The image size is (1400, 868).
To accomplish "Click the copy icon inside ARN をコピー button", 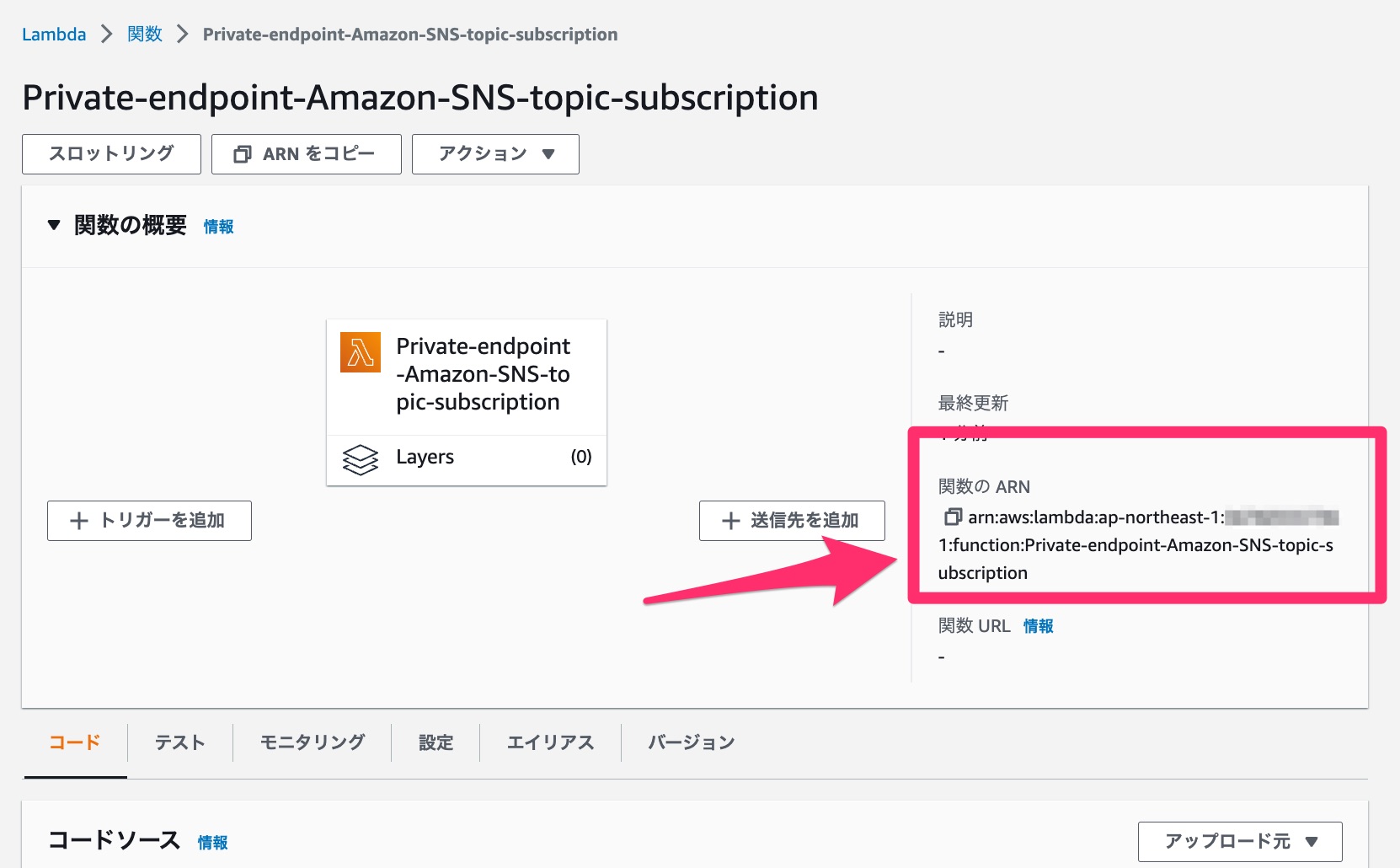I will pyautogui.click(x=243, y=153).
